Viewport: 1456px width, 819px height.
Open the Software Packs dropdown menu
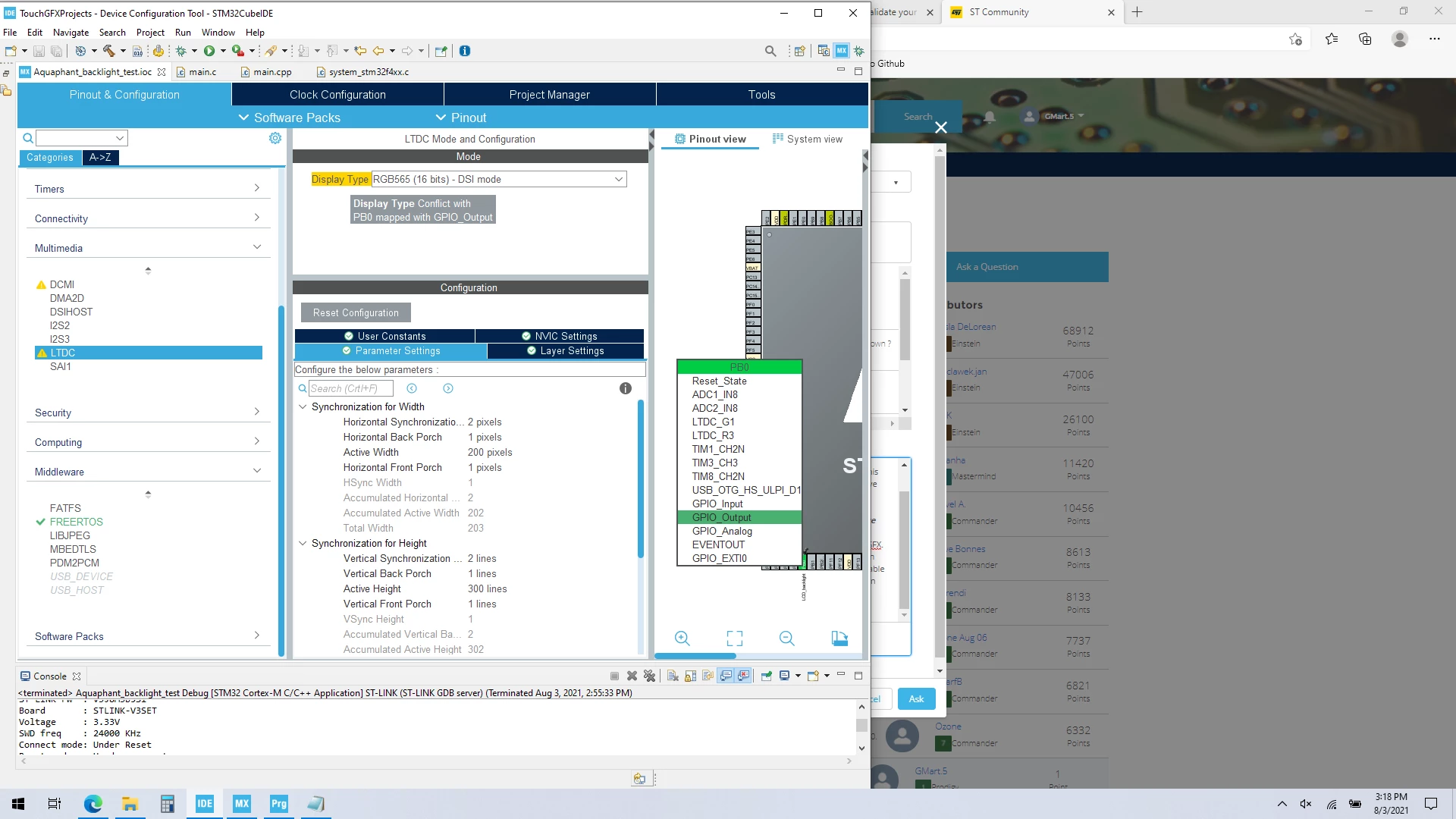pos(290,118)
